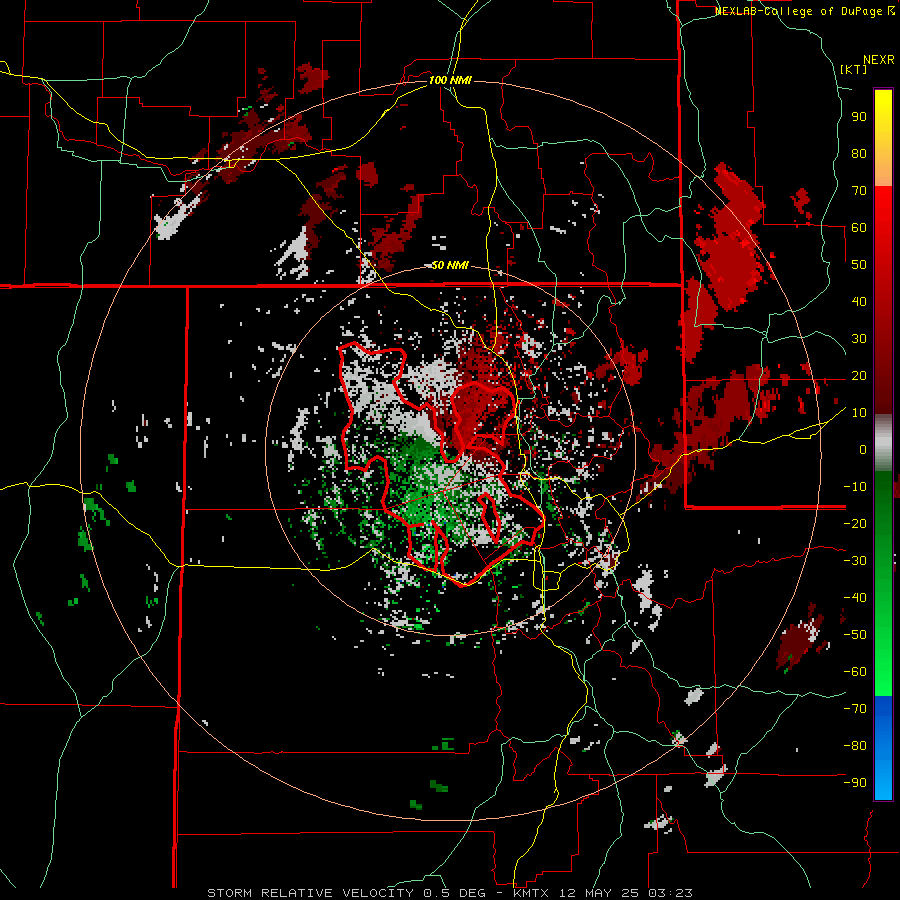Click the "KMTX" station identifier

coord(530,893)
